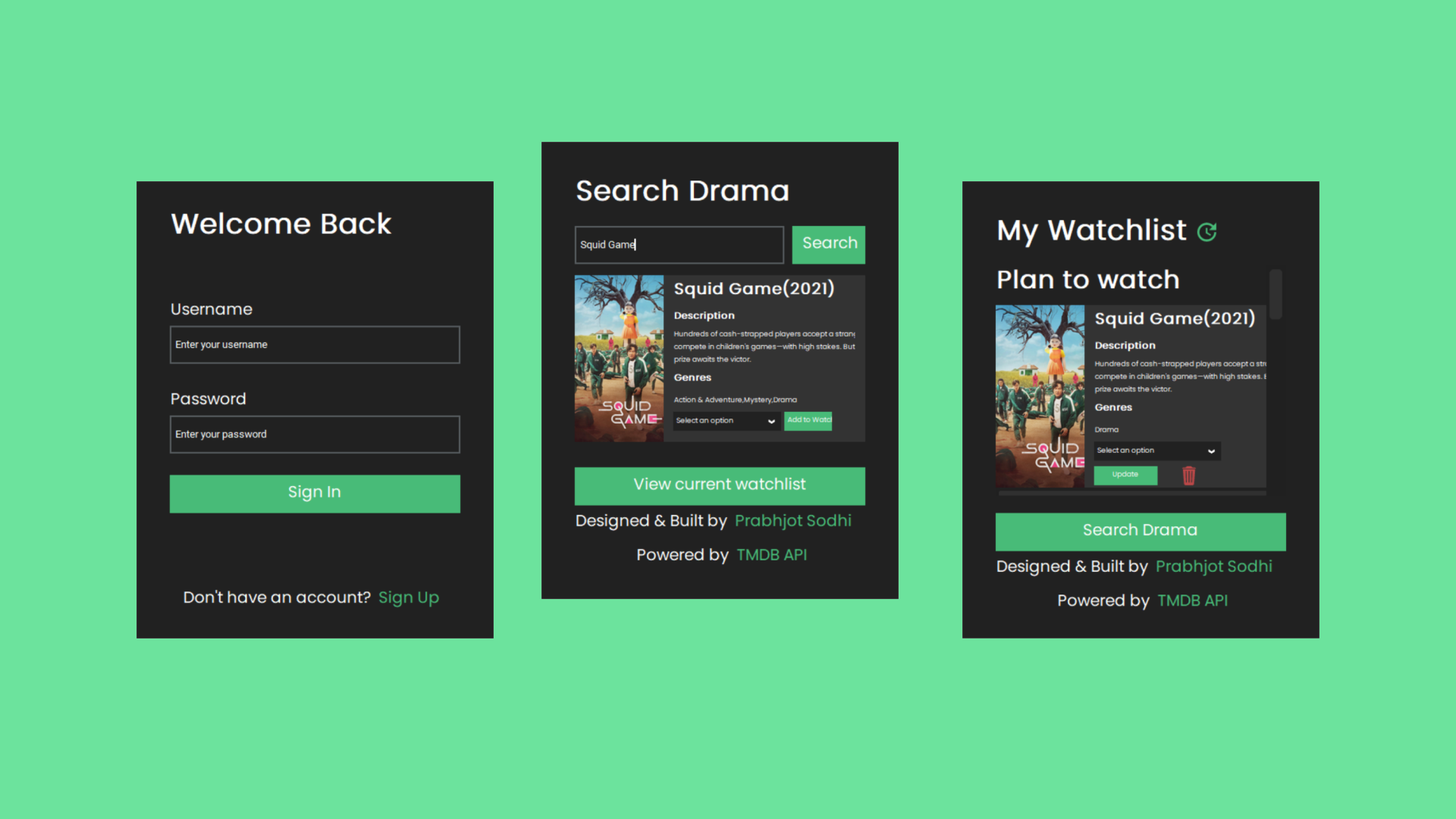Click the watchlist card horizontal scrollbar
Screen dimensions: 1456x819
(x=1132, y=493)
